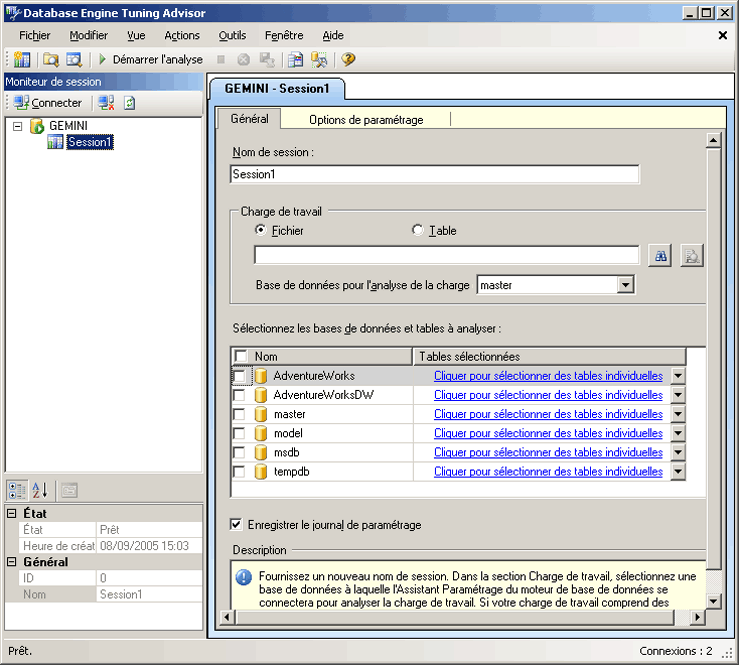Open the workload analysis database dropdown
The width and height of the screenshot is (739, 665).
point(626,285)
